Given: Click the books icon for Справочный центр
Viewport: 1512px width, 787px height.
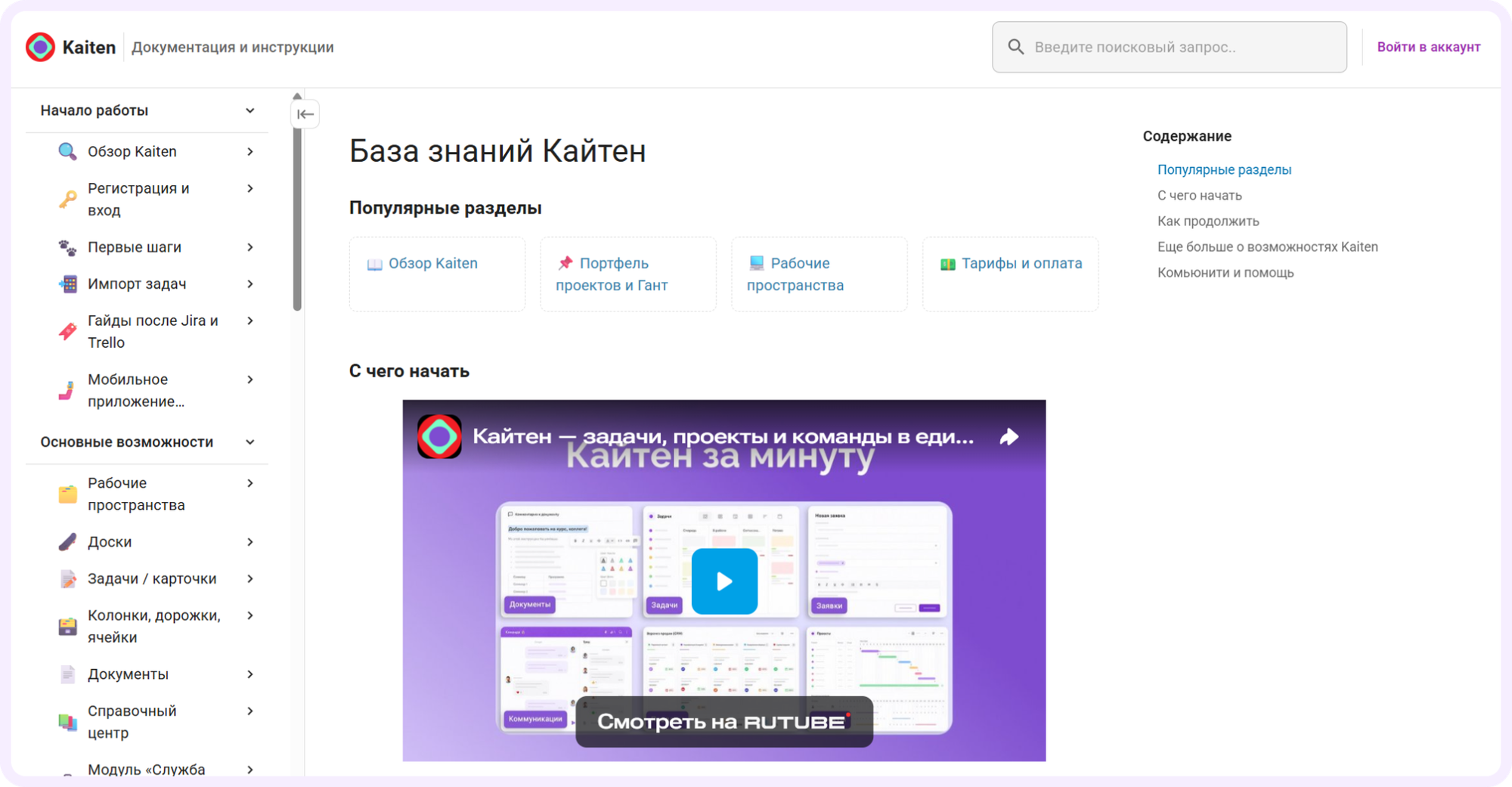Looking at the screenshot, I should [x=67, y=722].
